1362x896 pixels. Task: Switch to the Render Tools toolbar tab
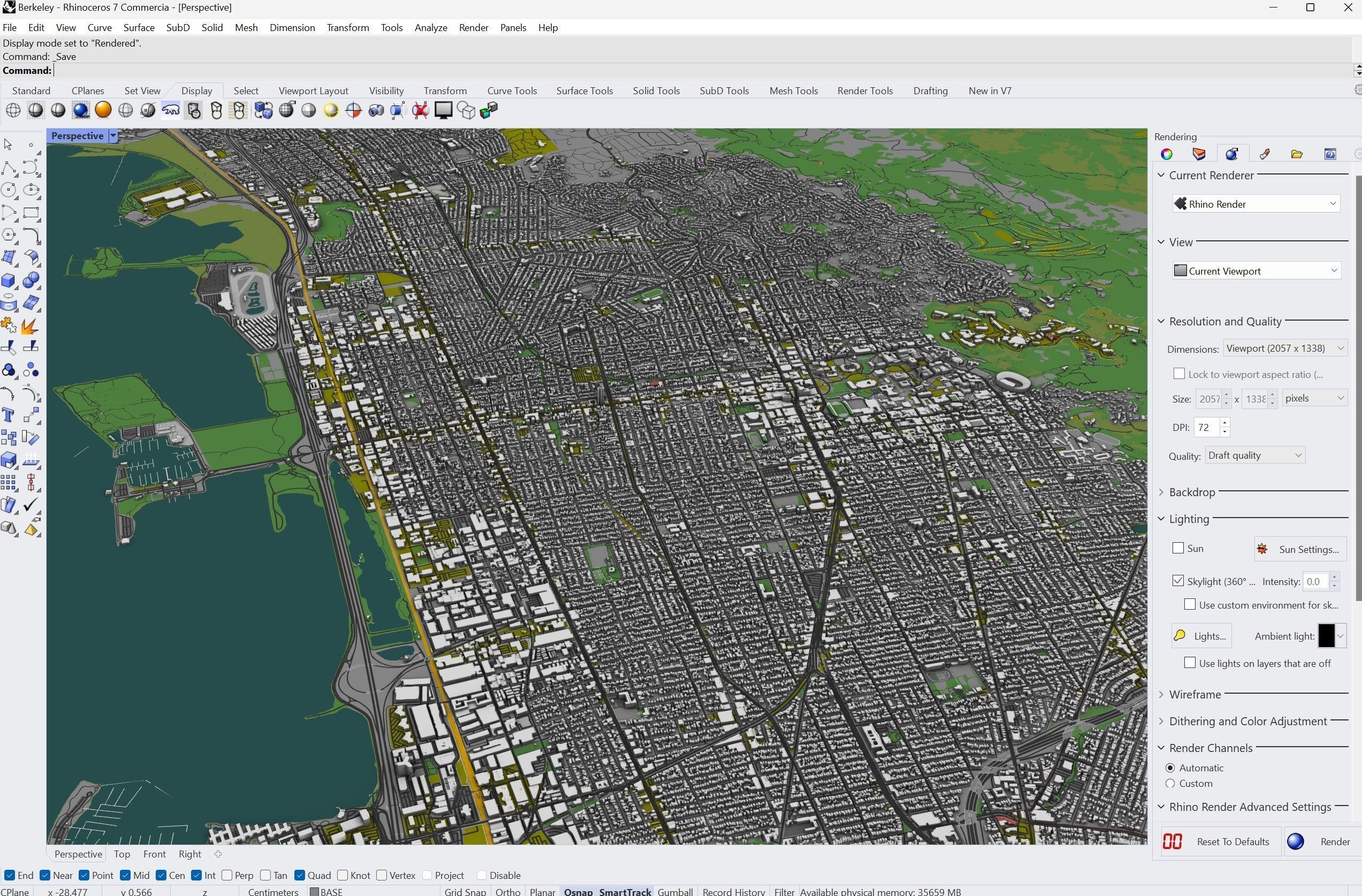[x=865, y=90]
